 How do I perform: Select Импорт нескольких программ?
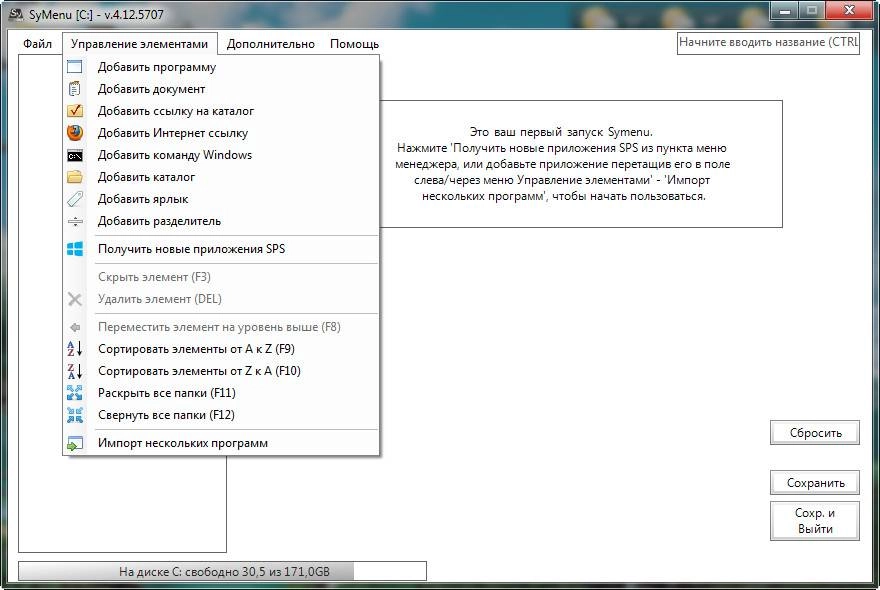point(221,443)
